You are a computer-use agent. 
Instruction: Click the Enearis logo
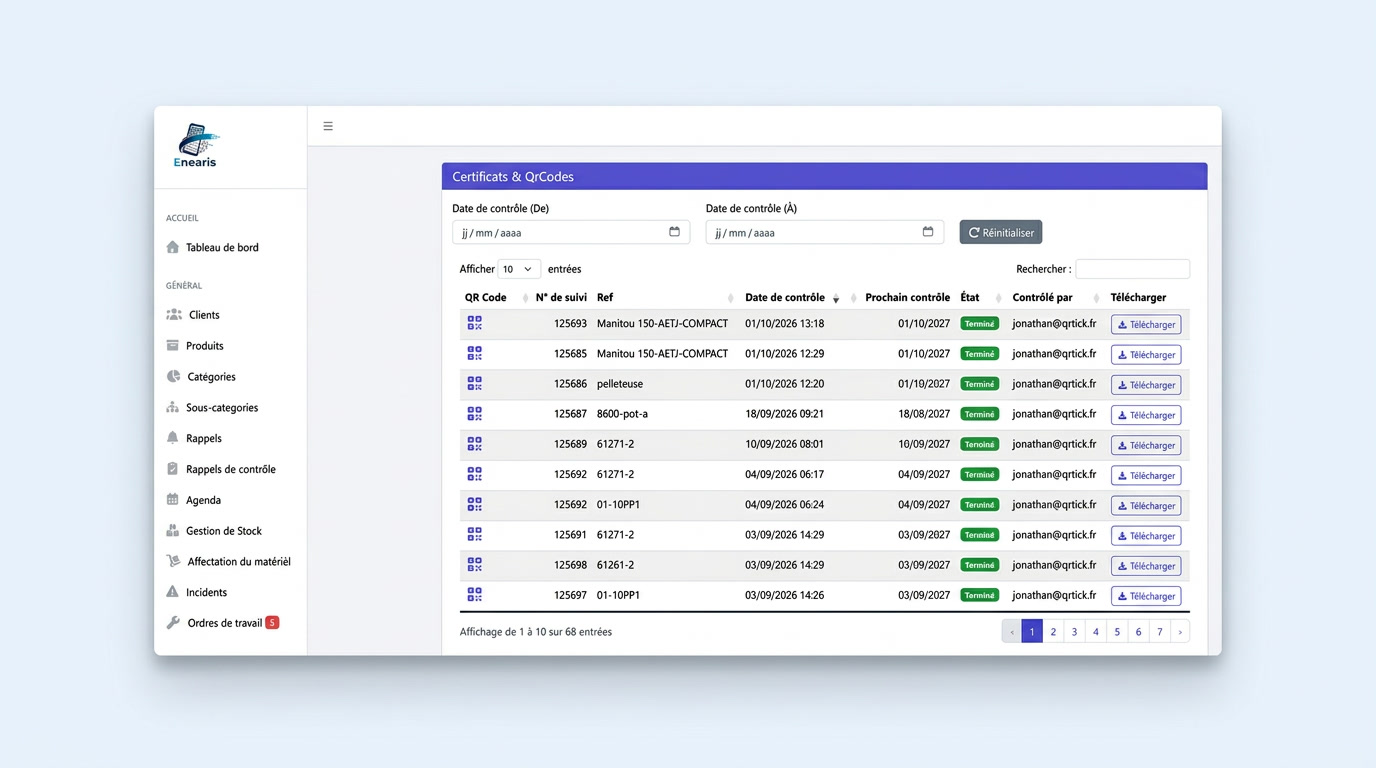click(x=196, y=145)
